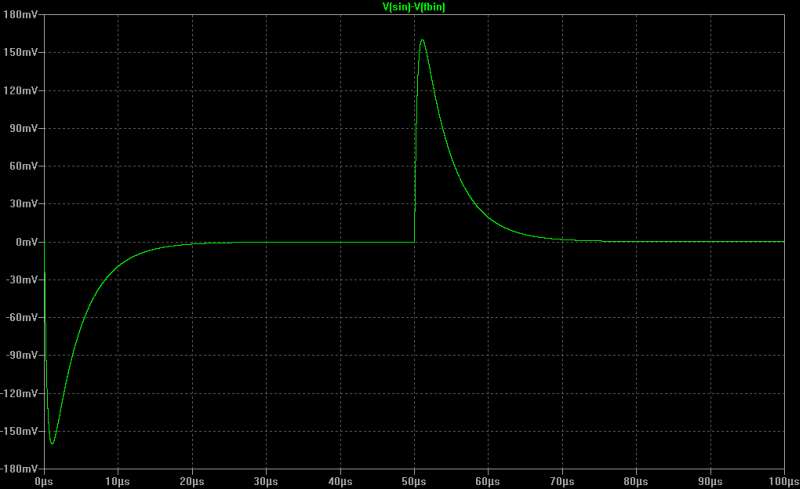Click the 60mV vertical axis label

(x=23, y=166)
